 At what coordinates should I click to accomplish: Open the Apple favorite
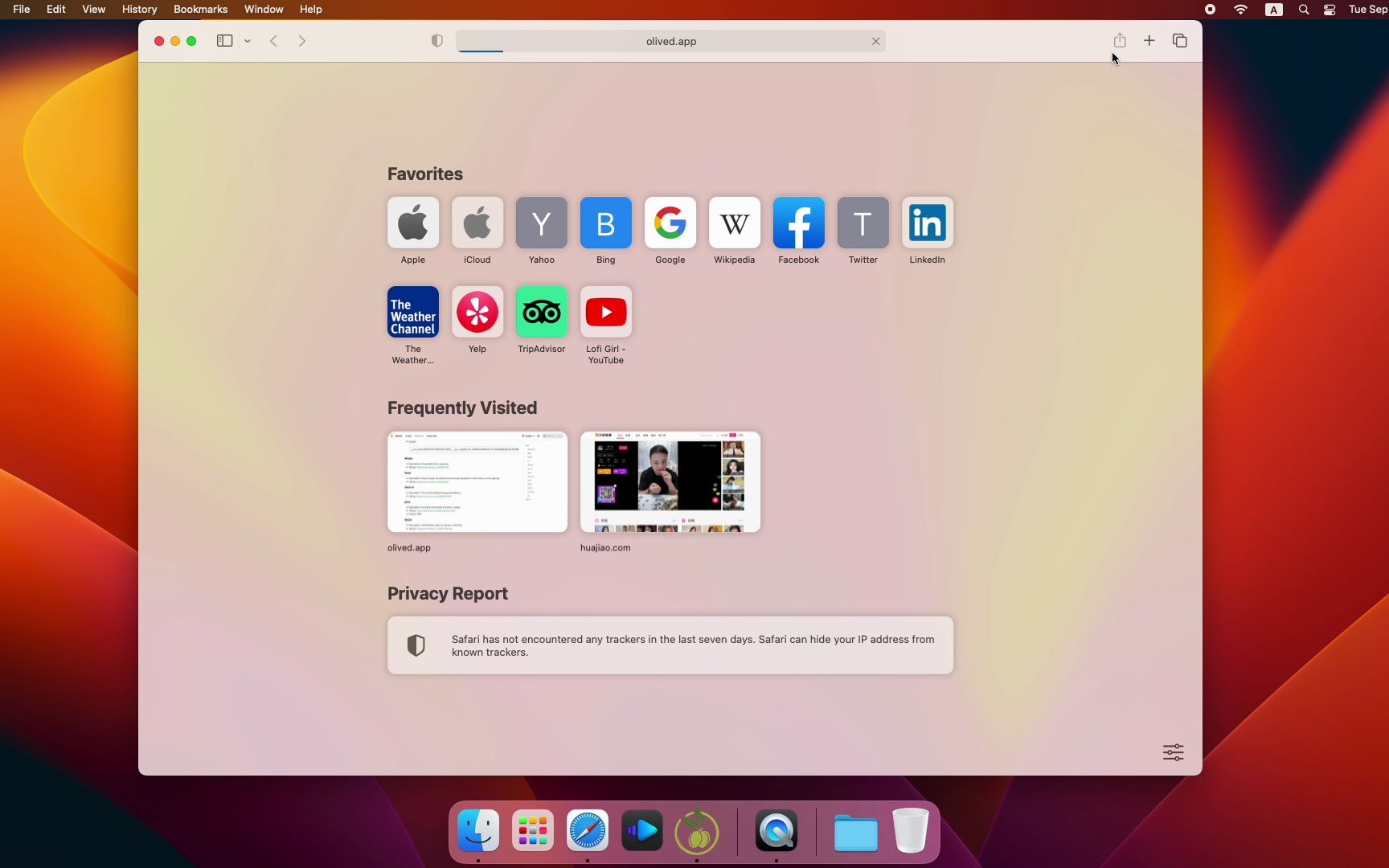click(413, 223)
